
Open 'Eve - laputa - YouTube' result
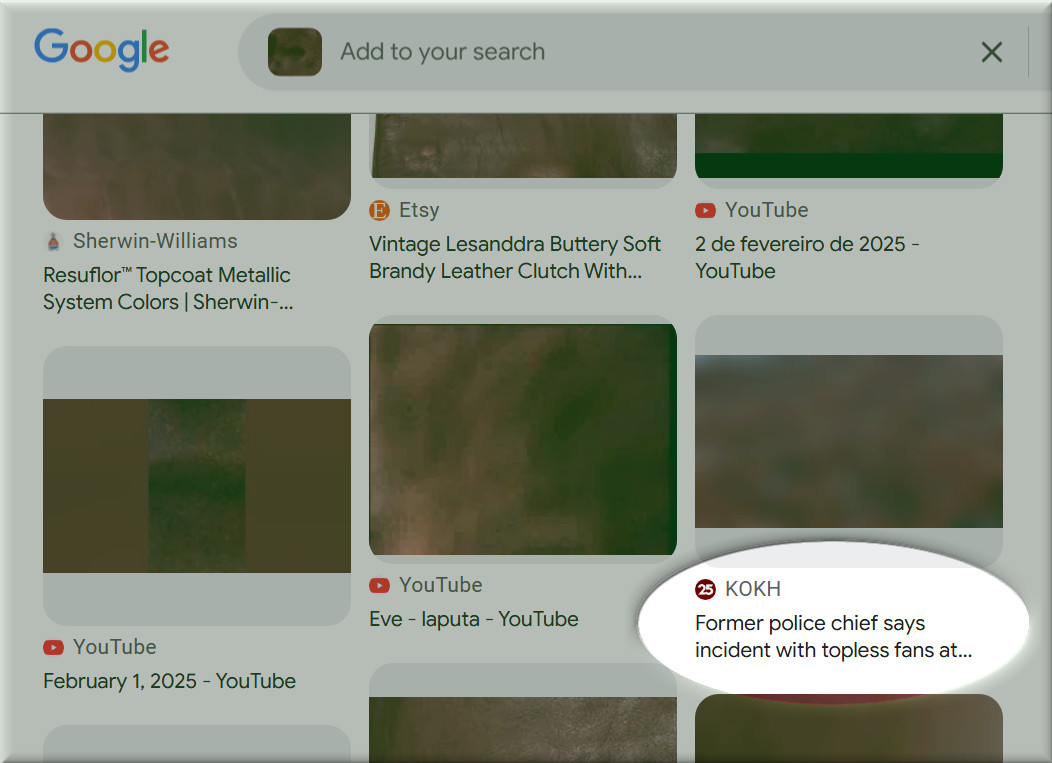pos(474,619)
